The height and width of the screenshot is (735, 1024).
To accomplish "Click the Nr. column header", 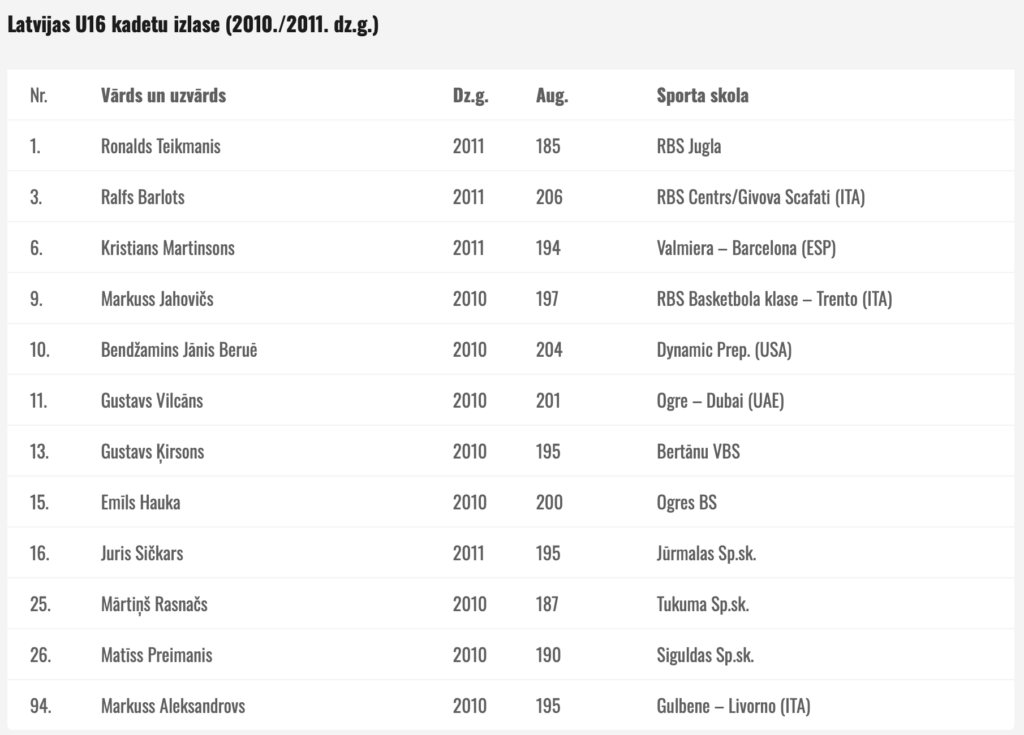I will point(39,95).
